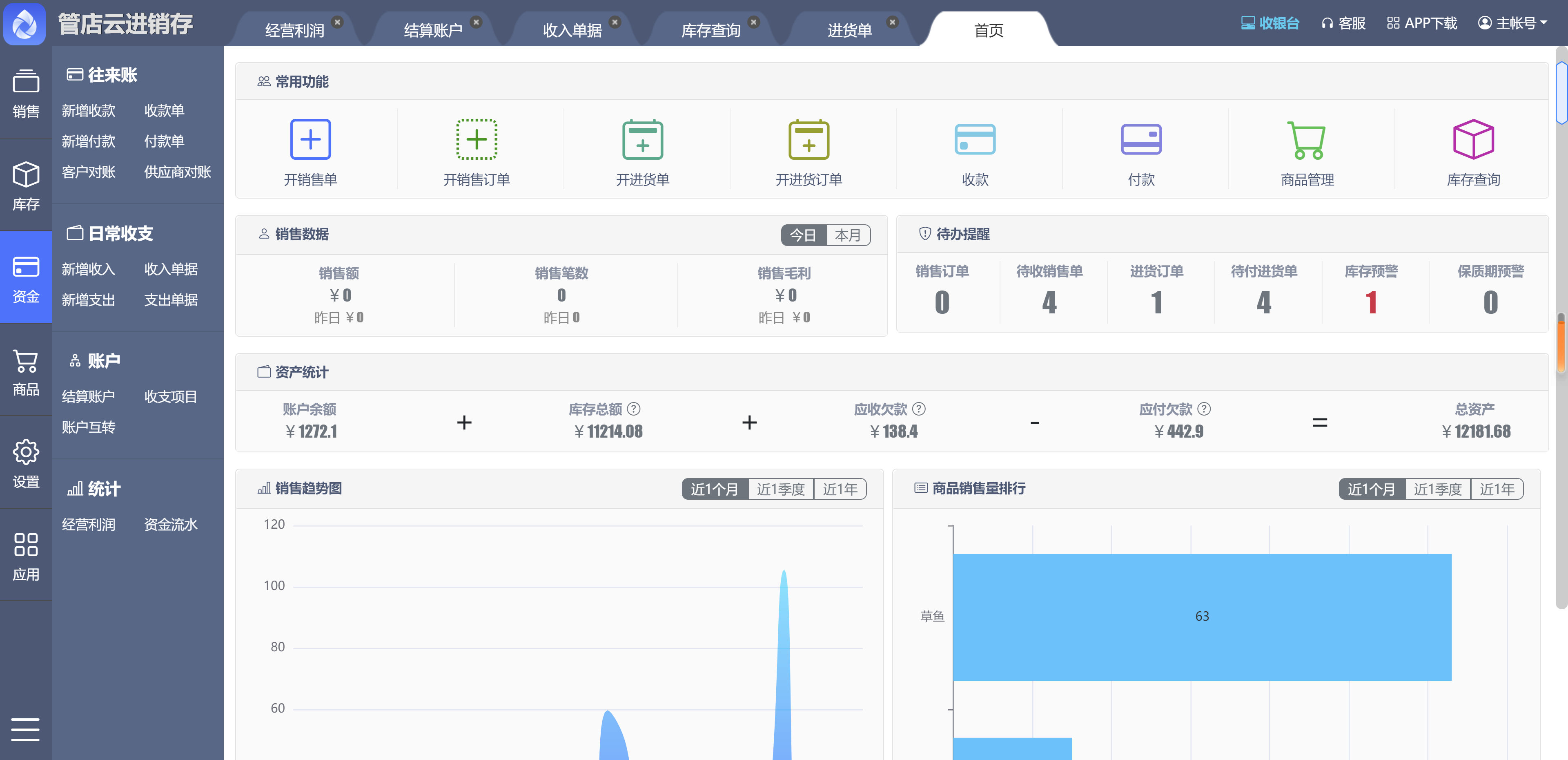Image resolution: width=1568 pixels, height=760 pixels.
Task: Switch product ranking to 近1季度
Action: coord(1437,488)
